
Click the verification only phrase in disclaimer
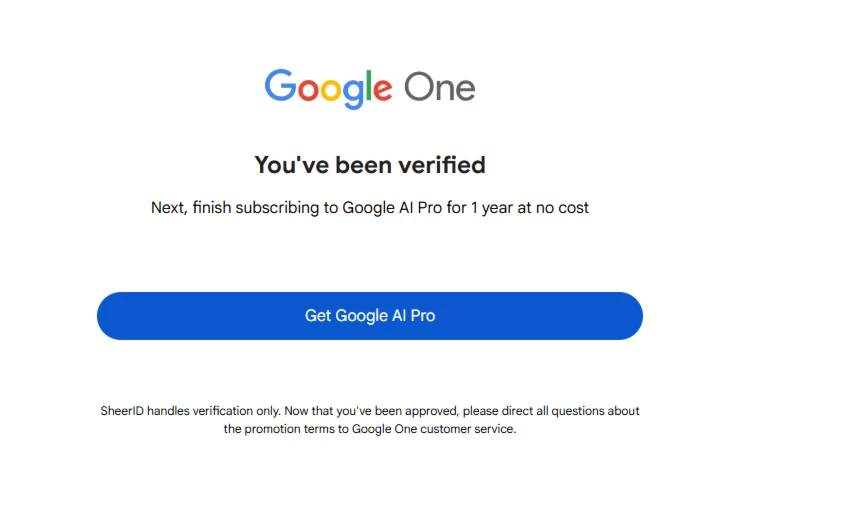237,411
